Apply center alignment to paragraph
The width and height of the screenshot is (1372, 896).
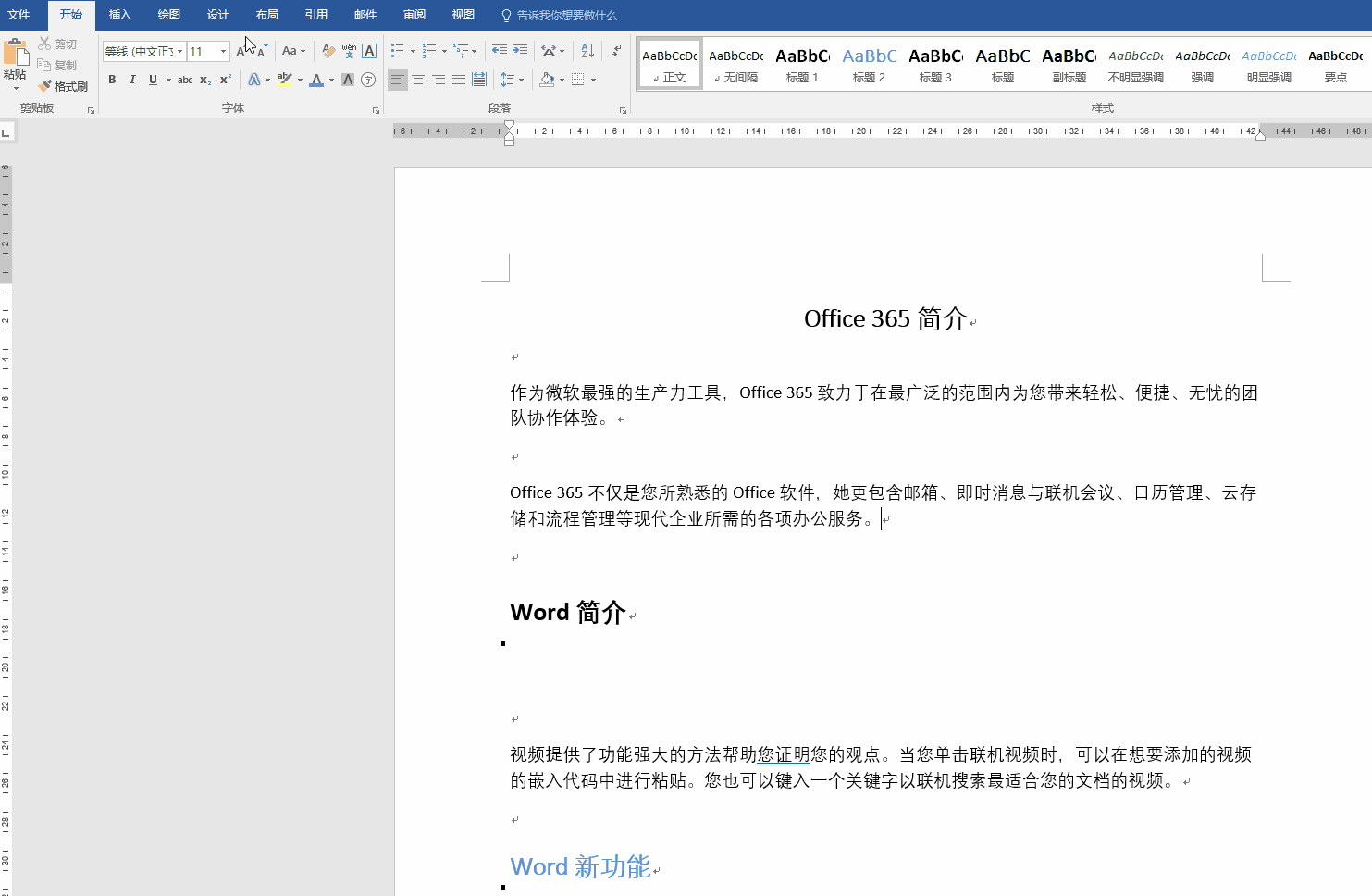pyautogui.click(x=418, y=80)
